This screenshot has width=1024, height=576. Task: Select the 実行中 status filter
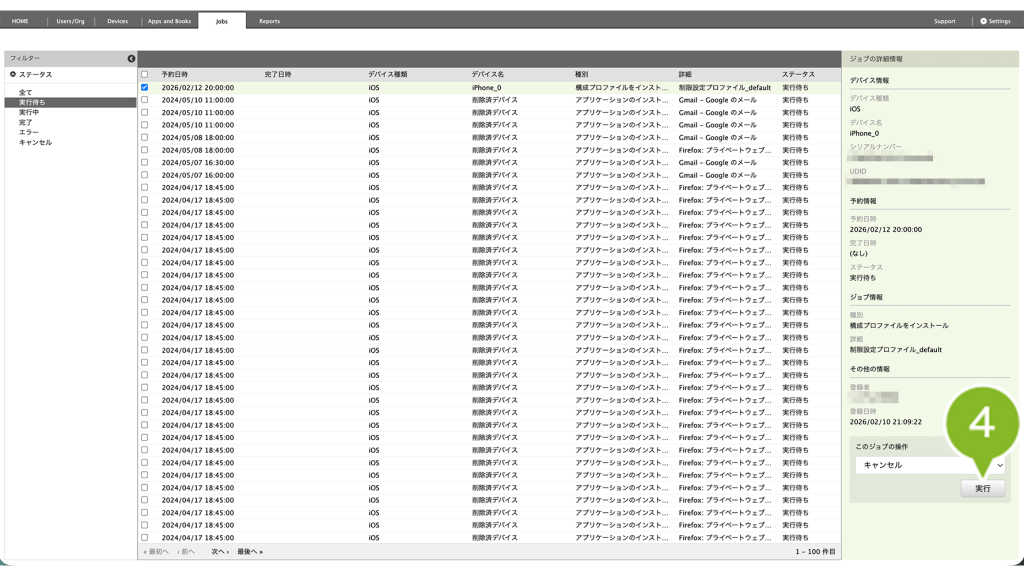tap(29, 113)
